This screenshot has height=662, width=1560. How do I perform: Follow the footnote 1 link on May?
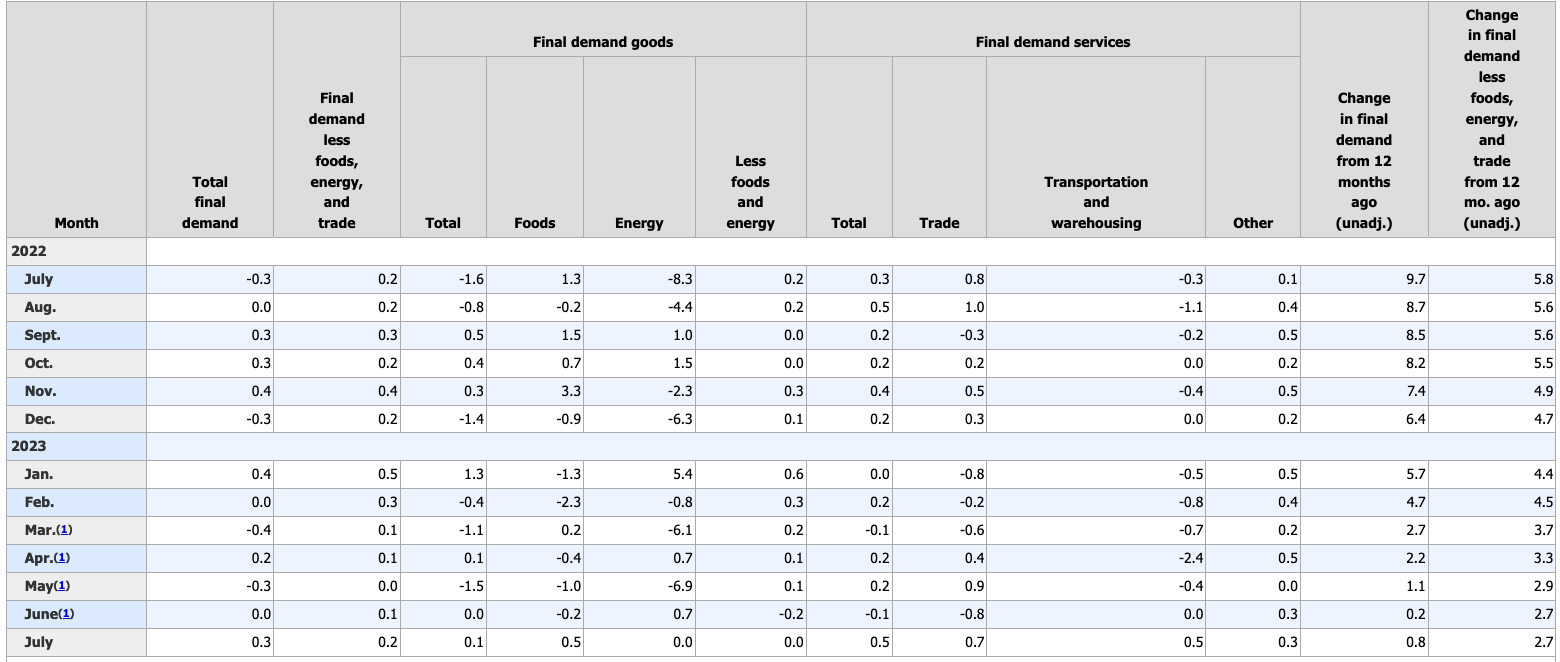(63, 586)
